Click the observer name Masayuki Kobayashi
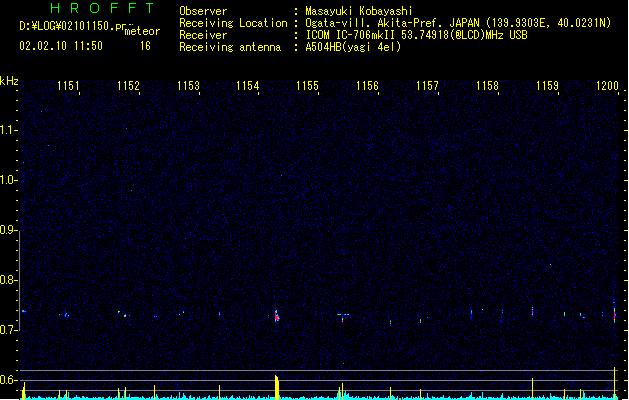Screen dimensions: 629x400 (359, 11)
